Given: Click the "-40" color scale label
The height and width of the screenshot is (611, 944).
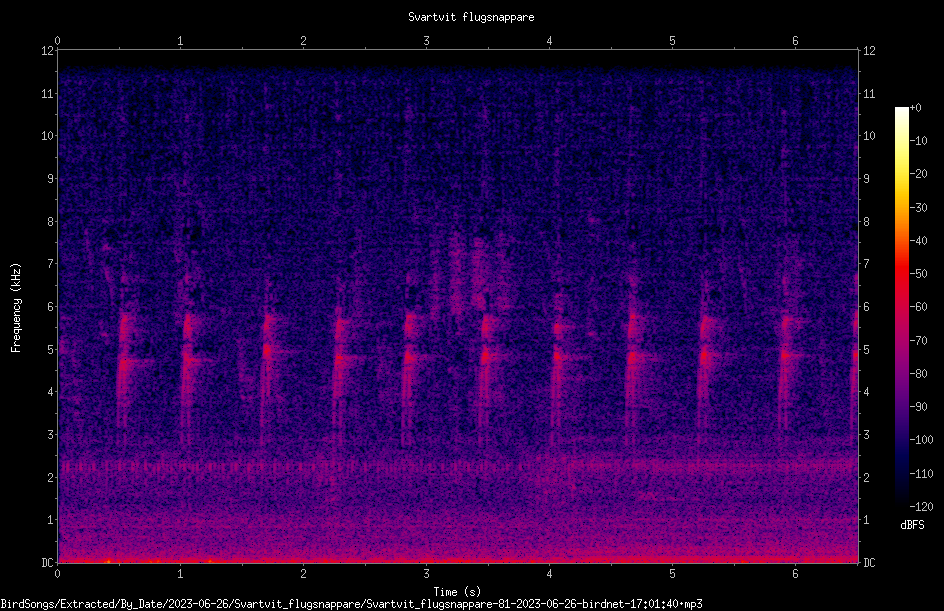Looking at the screenshot, I should coord(918,241).
